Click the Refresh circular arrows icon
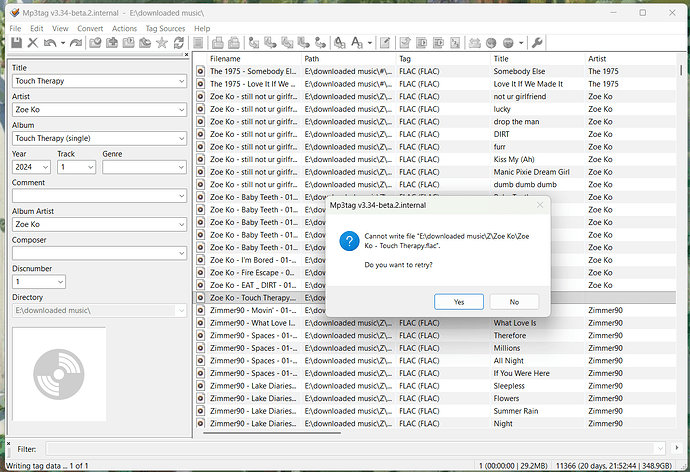 (x=179, y=43)
